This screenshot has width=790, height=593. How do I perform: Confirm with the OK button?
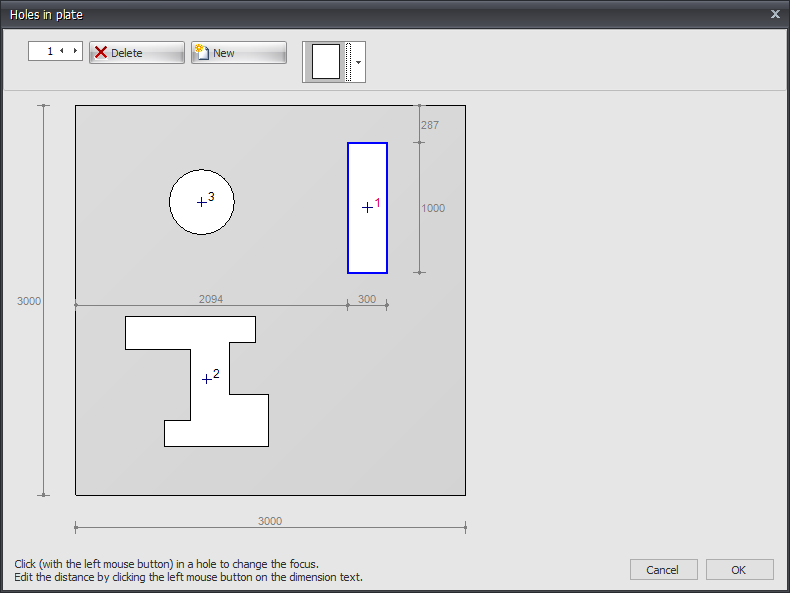click(x=739, y=570)
